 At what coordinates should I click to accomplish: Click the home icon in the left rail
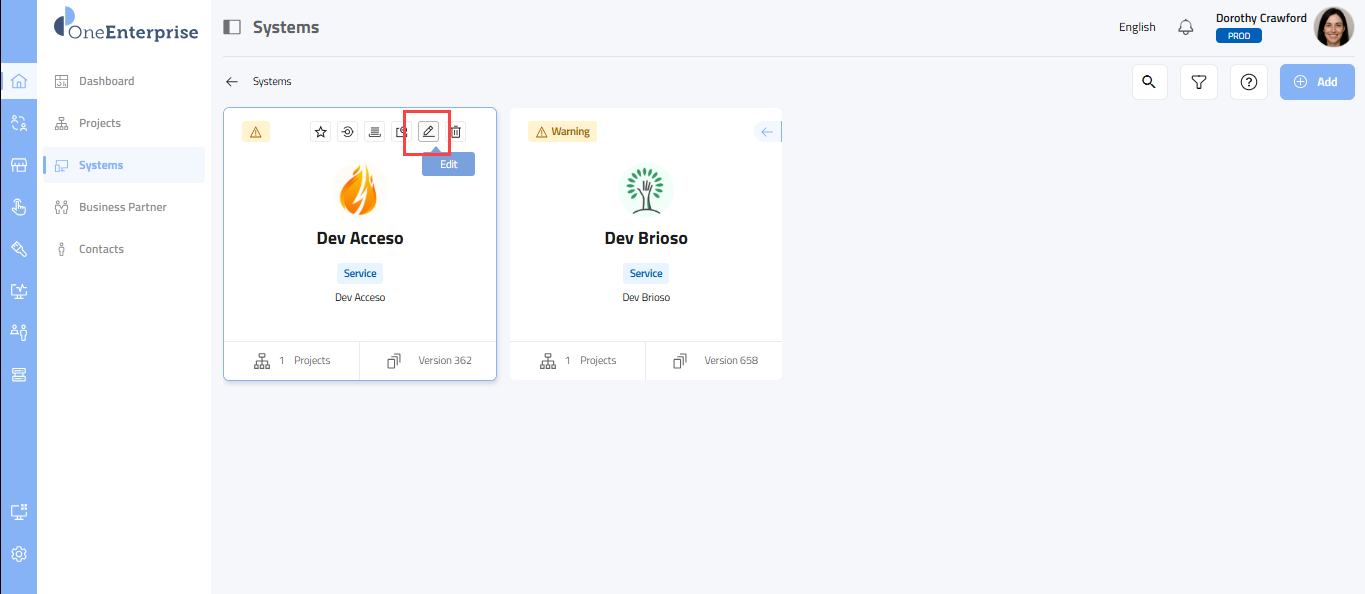click(19, 81)
